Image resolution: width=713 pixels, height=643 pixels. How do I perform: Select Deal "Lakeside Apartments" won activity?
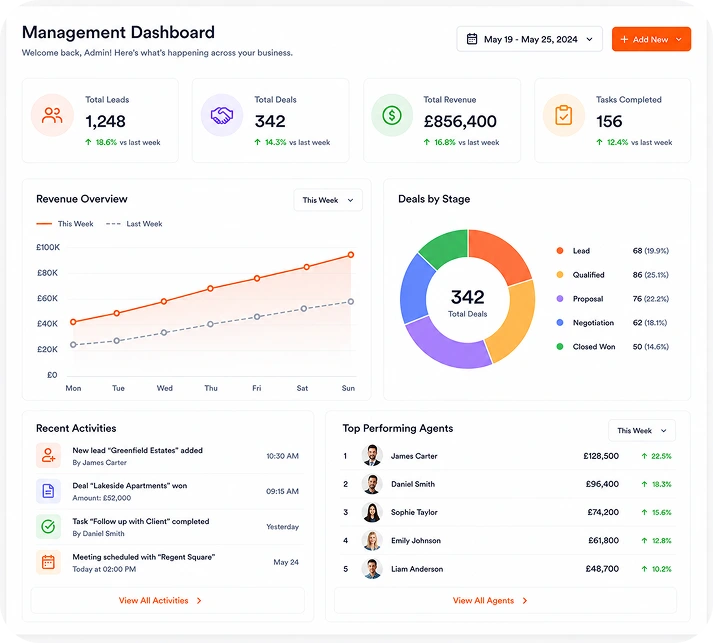(167, 491)
